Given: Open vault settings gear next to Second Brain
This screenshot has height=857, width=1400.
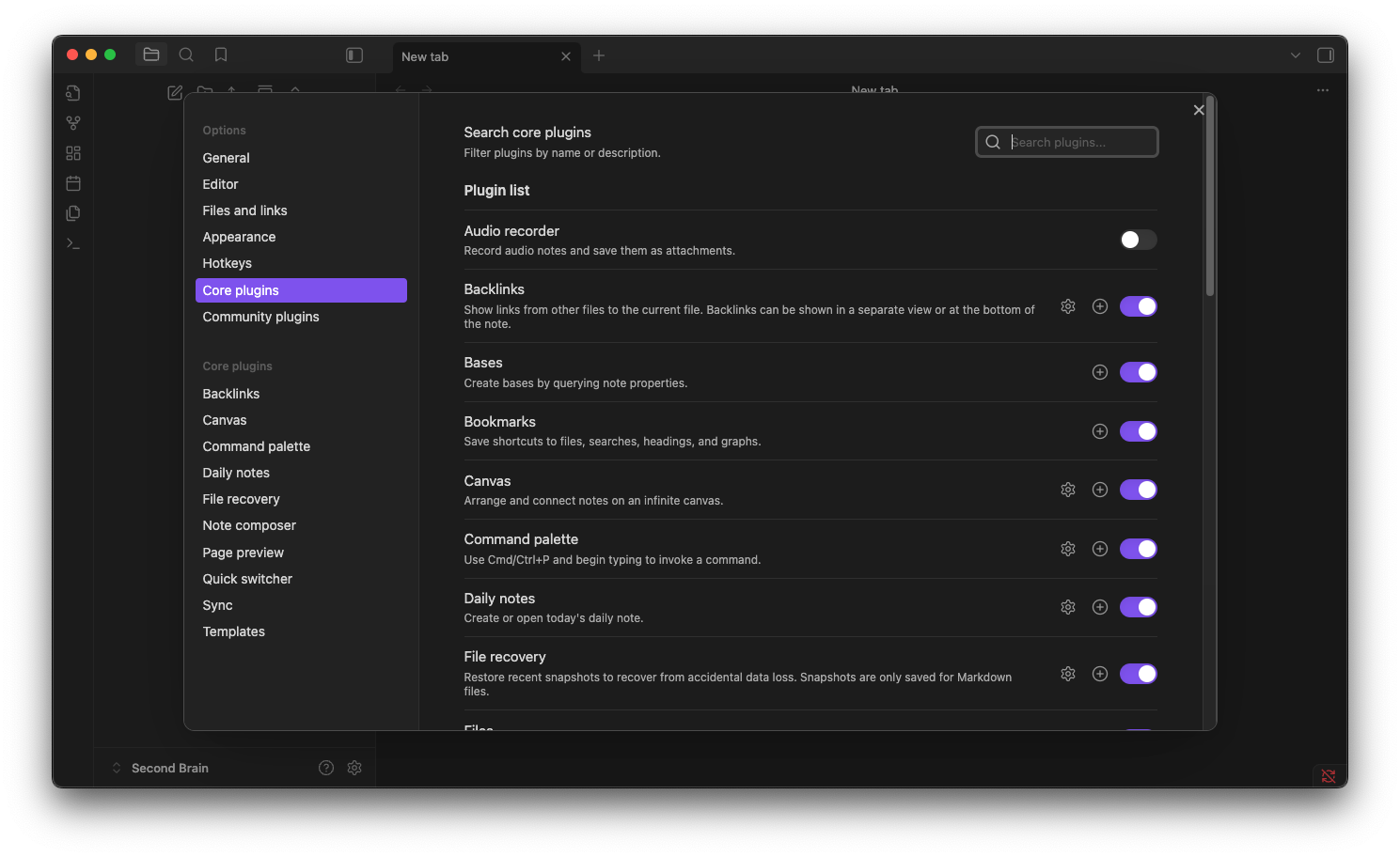Looking at the screenshot, I should tap(354, 768).
